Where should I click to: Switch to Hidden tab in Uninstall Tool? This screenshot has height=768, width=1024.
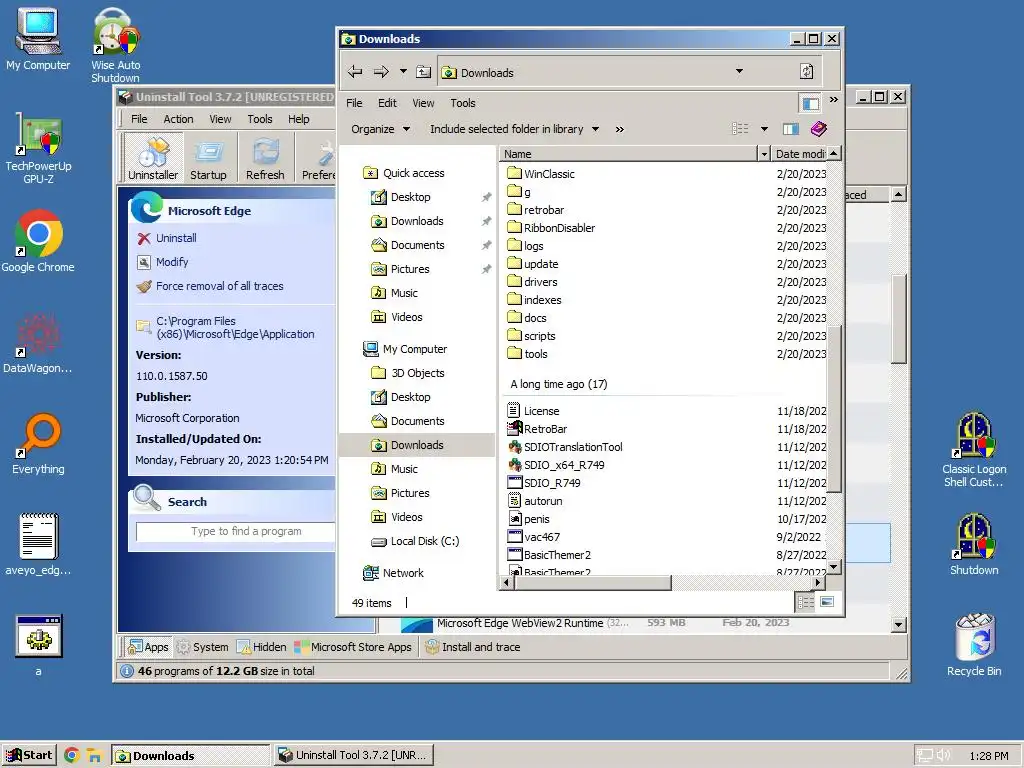coord(262,647)
